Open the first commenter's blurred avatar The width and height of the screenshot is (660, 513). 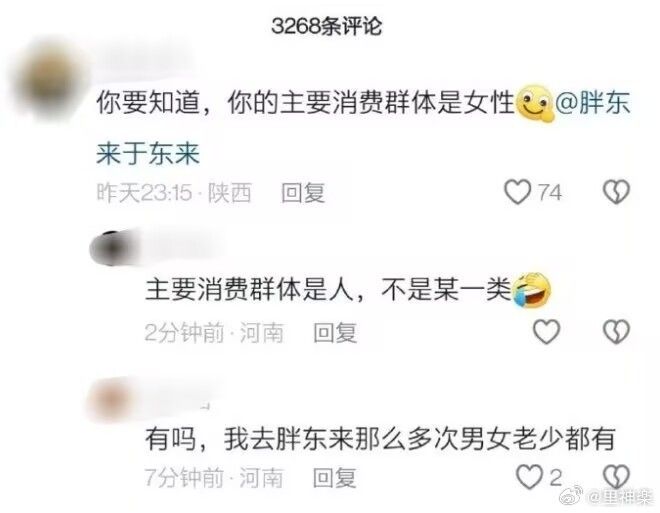click(51, 80)
